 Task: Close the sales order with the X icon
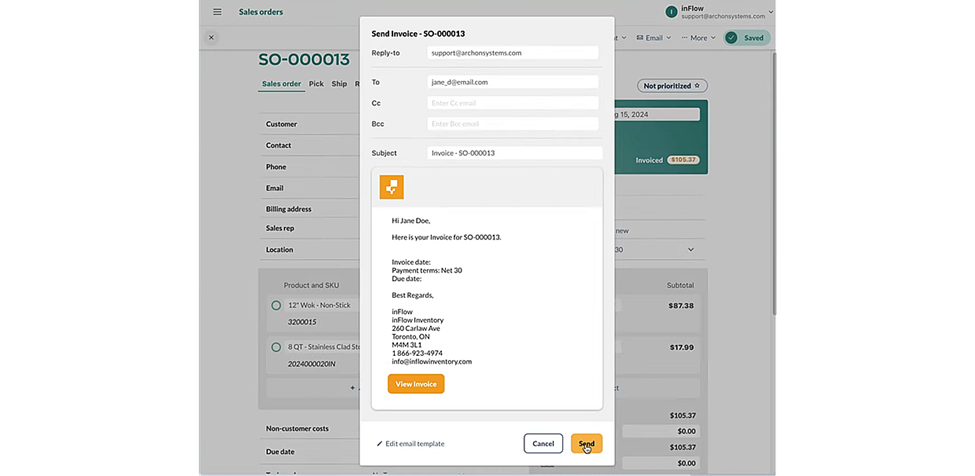pyautogui.click(x=211, y=38)
